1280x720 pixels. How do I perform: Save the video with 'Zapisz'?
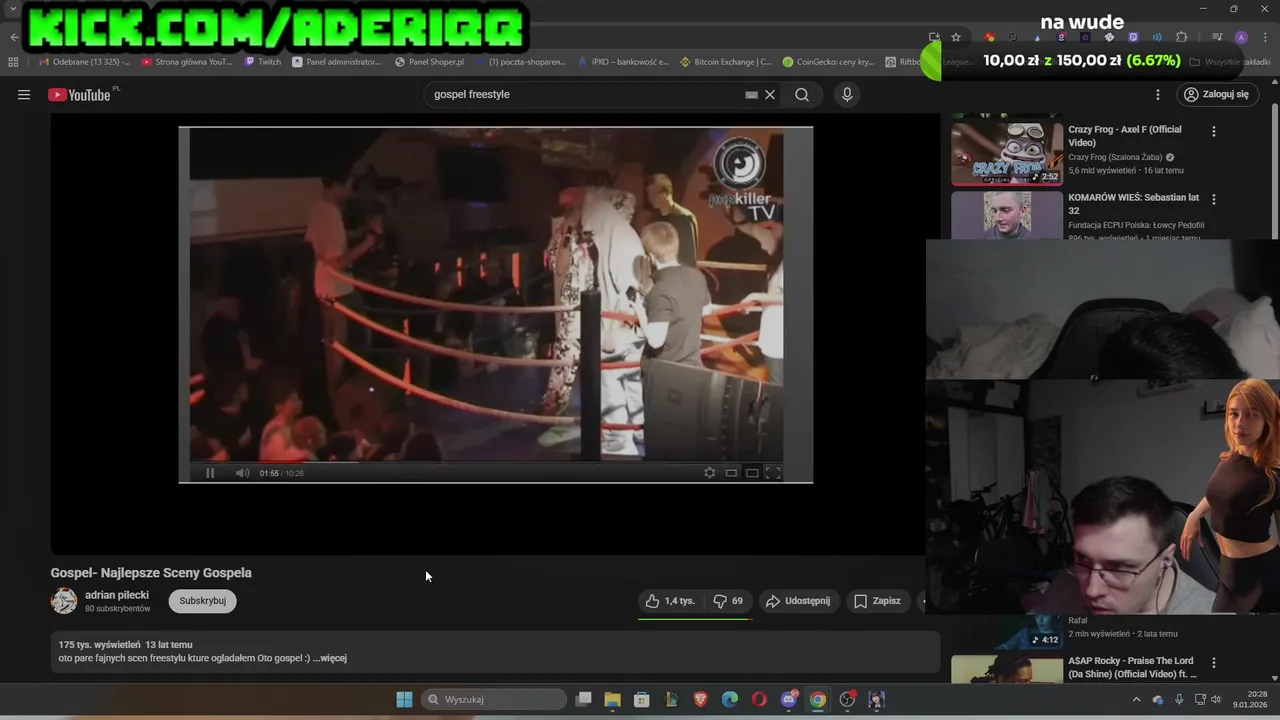pyautogui.click(x=877, y=601)
